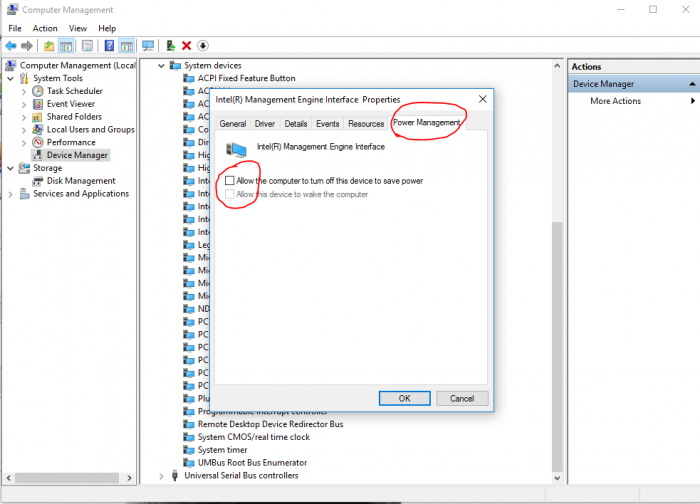Viewport: 700px width, 504px height.
Task: Open the Help menu
Action: click(x=107, y=28)
